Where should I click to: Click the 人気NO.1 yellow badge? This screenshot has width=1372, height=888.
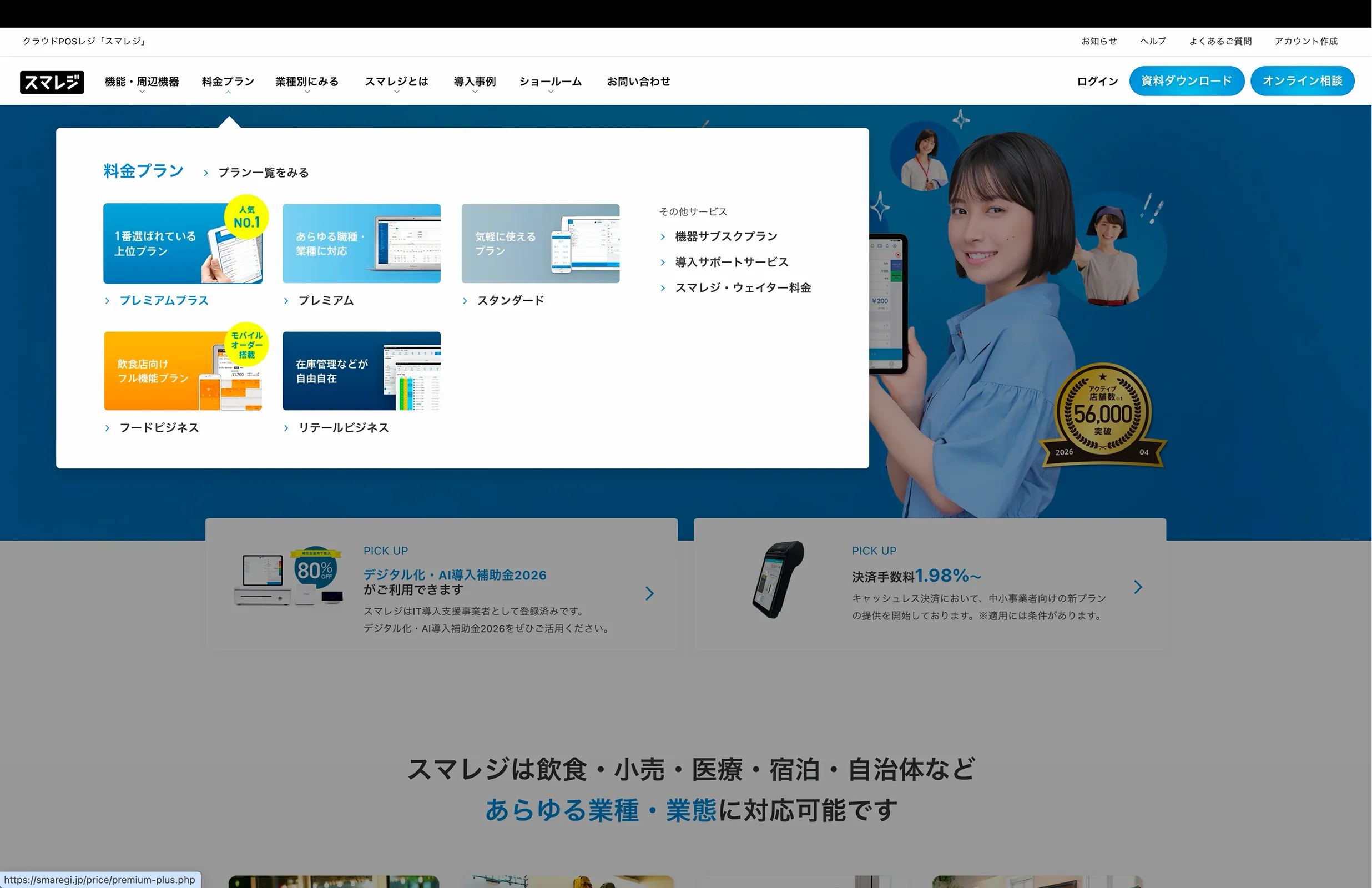coord(247,218)
